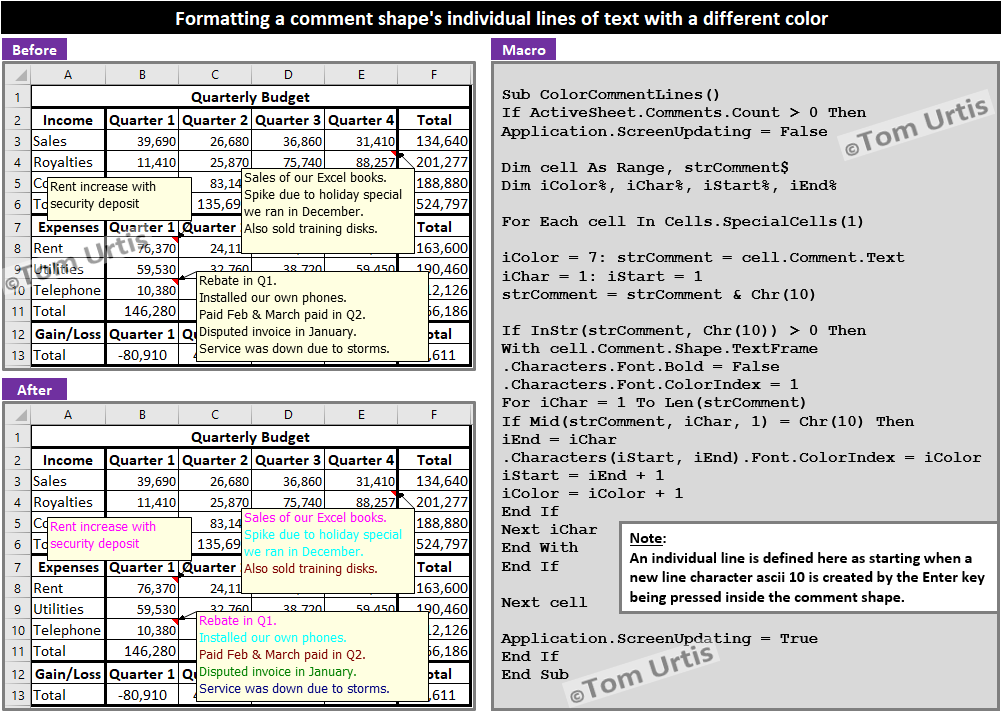Click the purple After label
The image size is (1003, 713).
[x=35, y=390]
